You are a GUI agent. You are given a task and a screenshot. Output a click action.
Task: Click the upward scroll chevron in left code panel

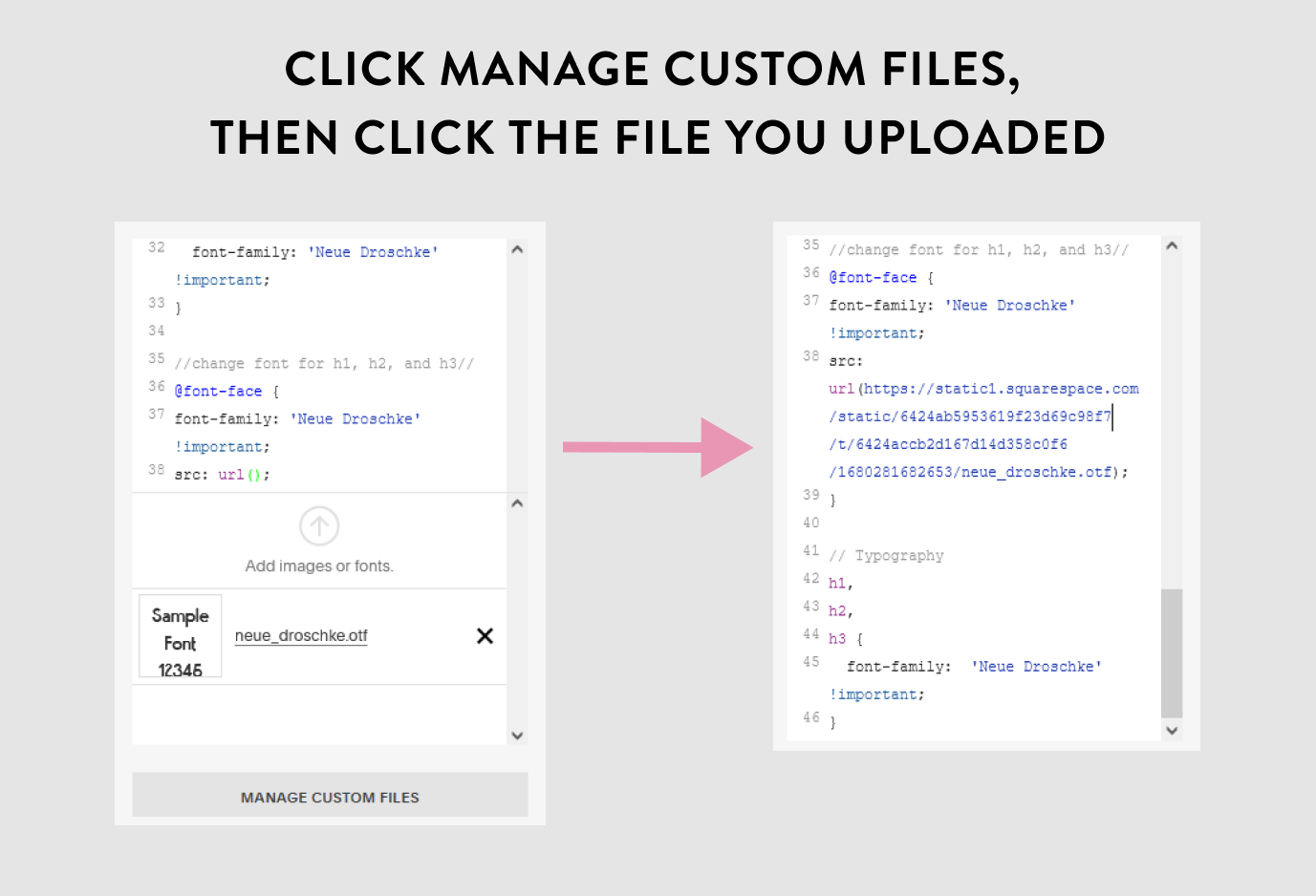click(516, 248)
